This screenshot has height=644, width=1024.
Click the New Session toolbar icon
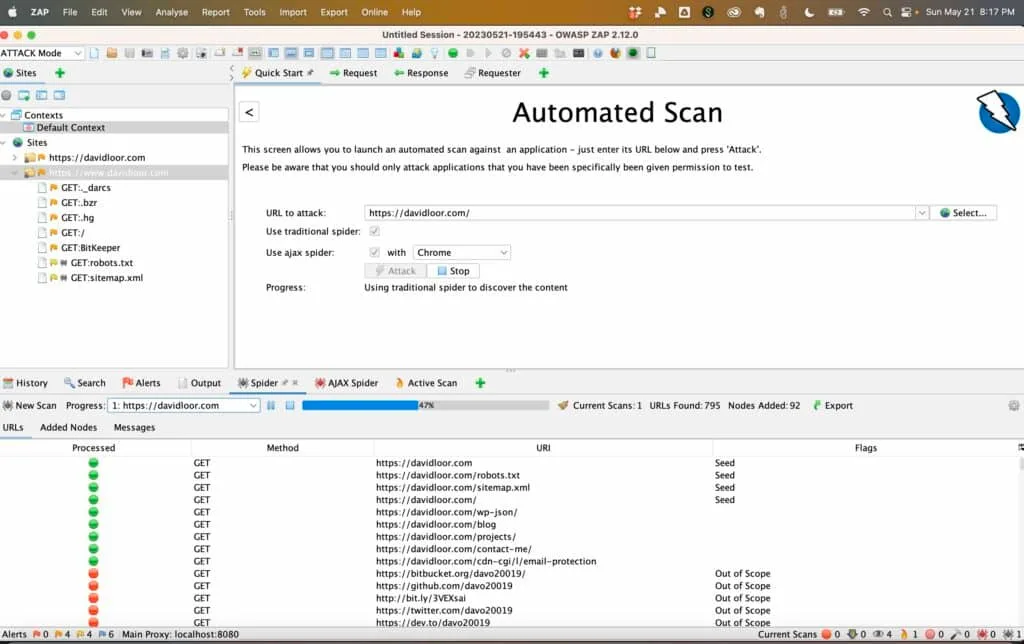95,54
